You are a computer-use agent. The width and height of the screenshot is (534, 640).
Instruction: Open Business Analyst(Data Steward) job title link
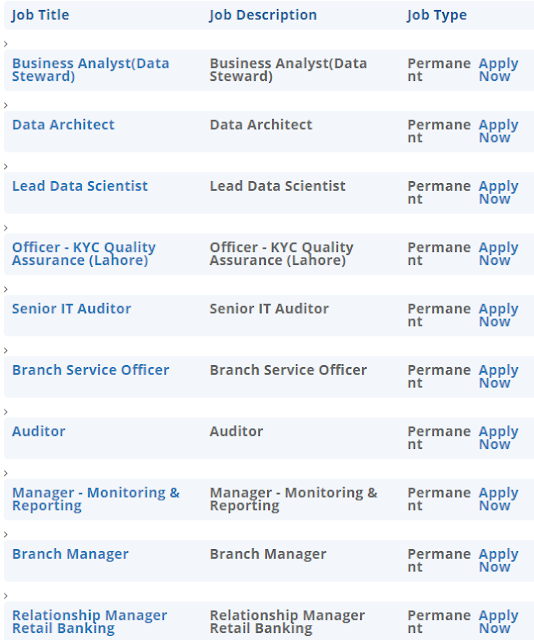click(90, 70)
